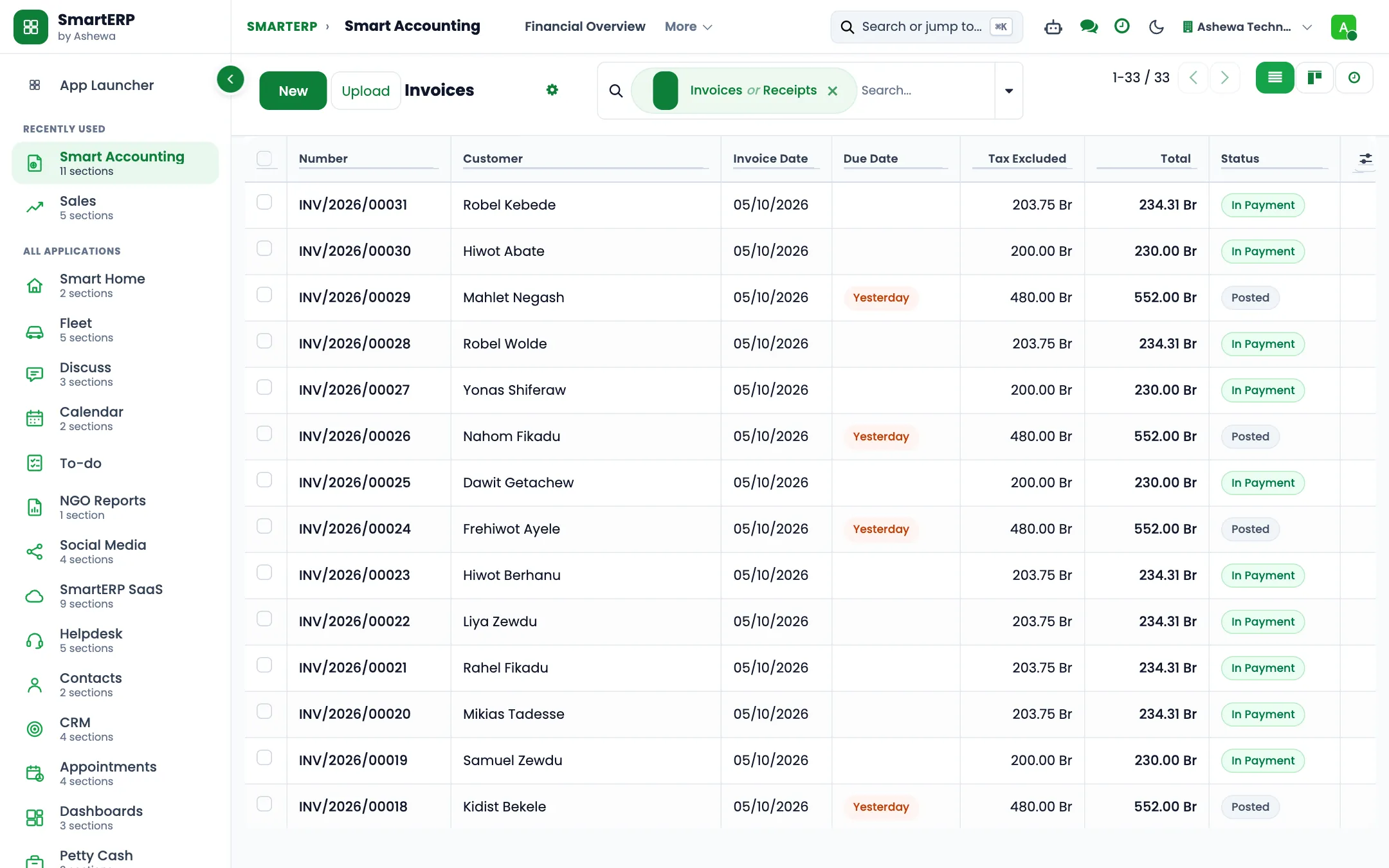1389x868 pixels.
Task: Expand the More menu
Action: pos(688,26)
